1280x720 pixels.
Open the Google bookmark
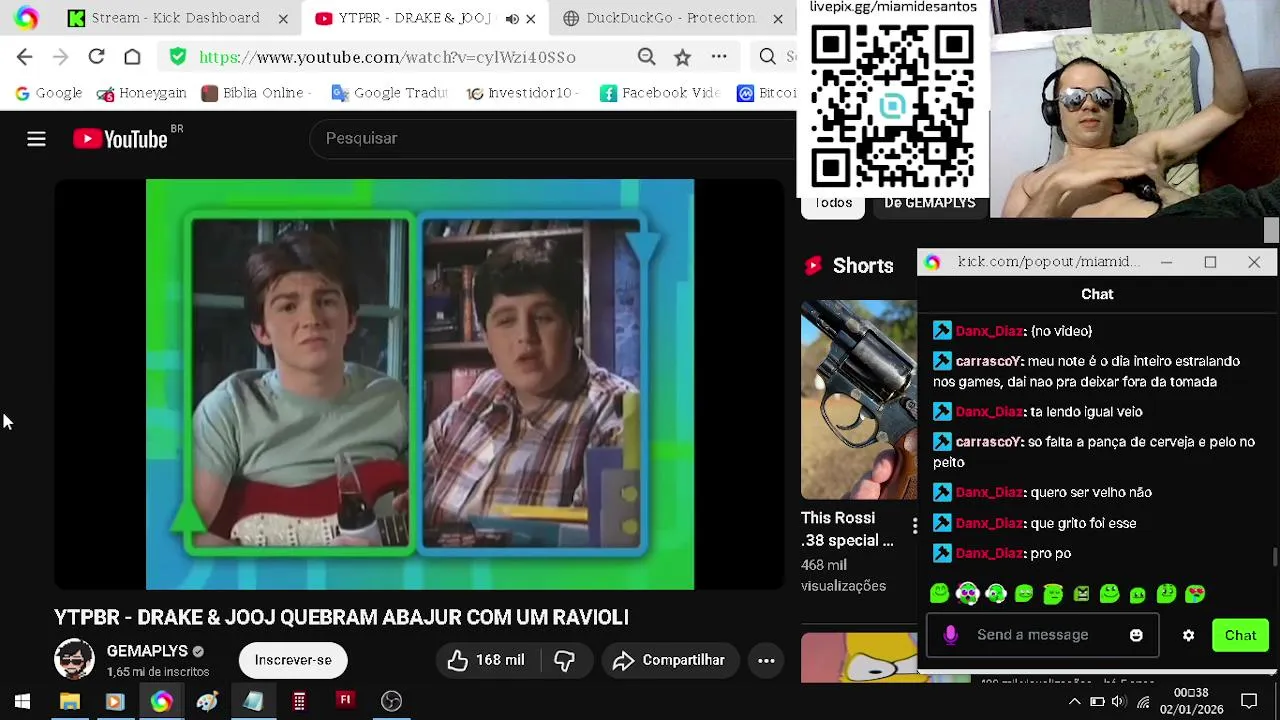pos(48,93)
